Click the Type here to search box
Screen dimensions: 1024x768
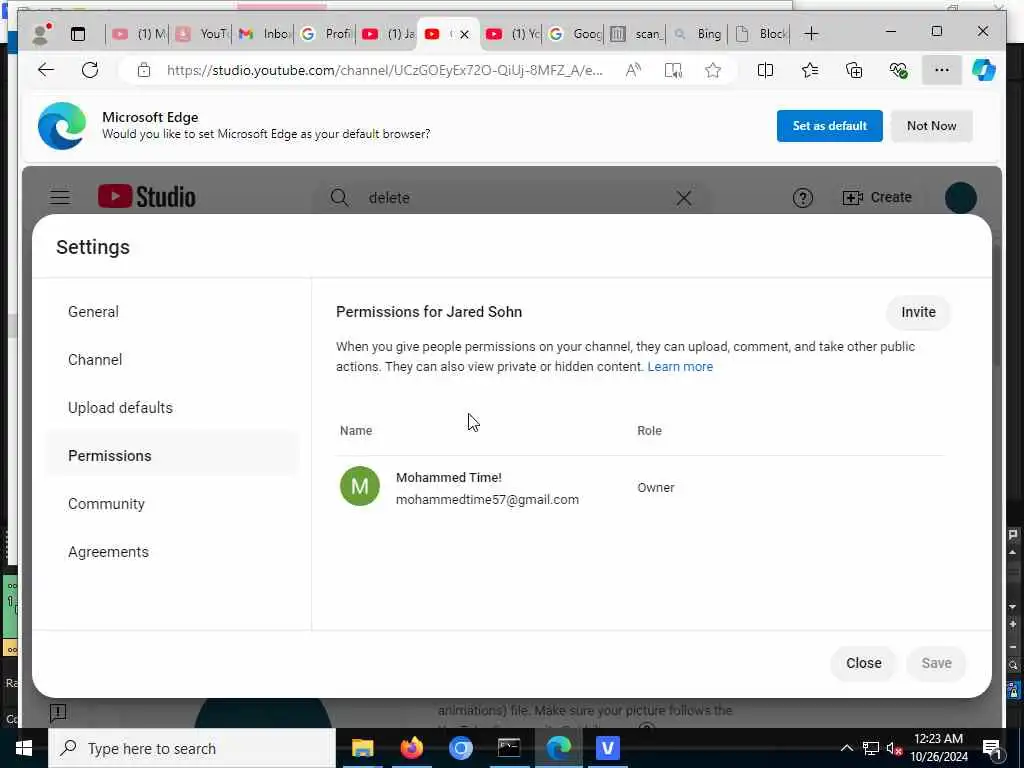click(x=192, y=748)
